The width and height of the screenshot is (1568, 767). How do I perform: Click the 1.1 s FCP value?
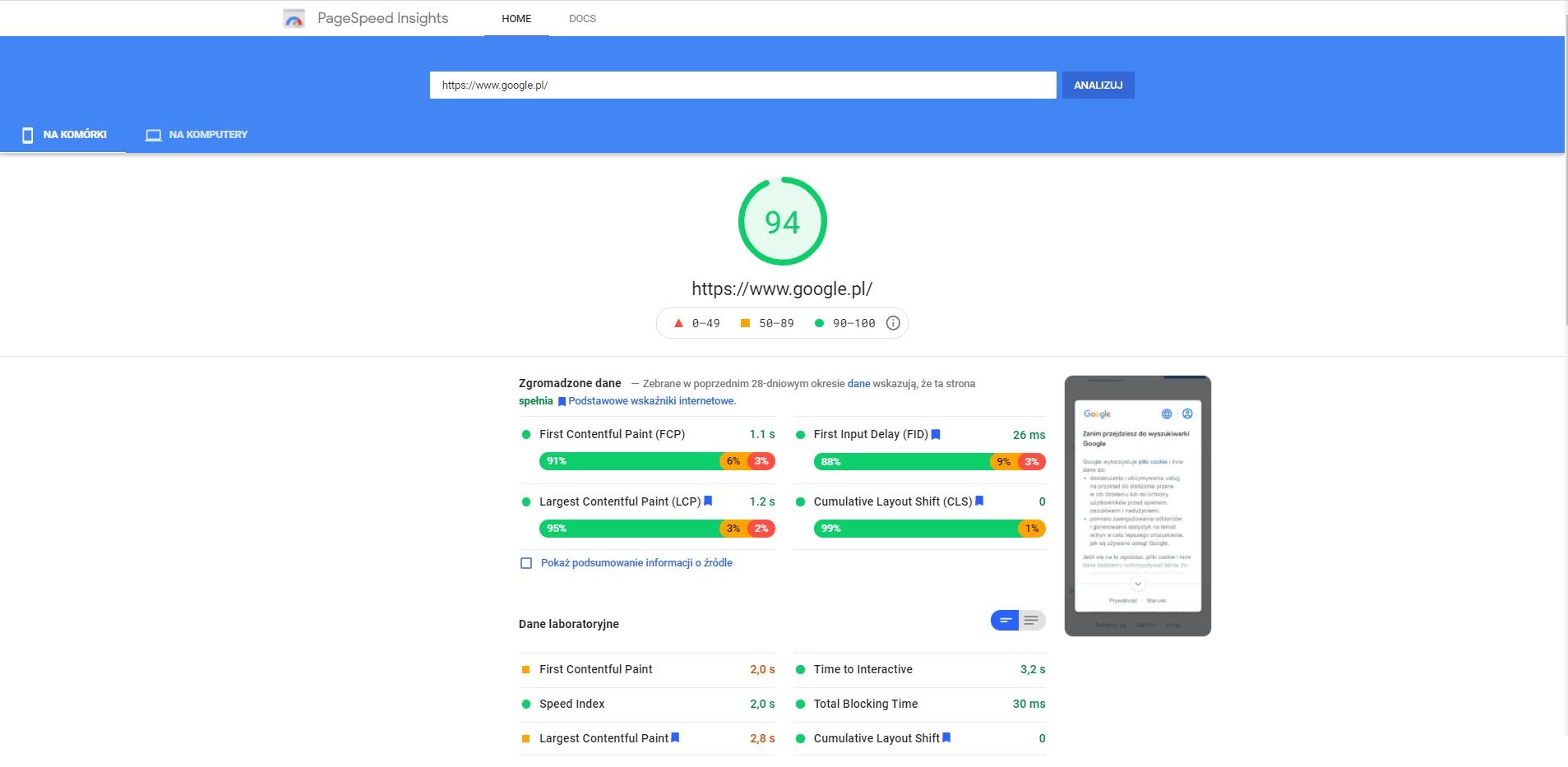coord(762,434)
